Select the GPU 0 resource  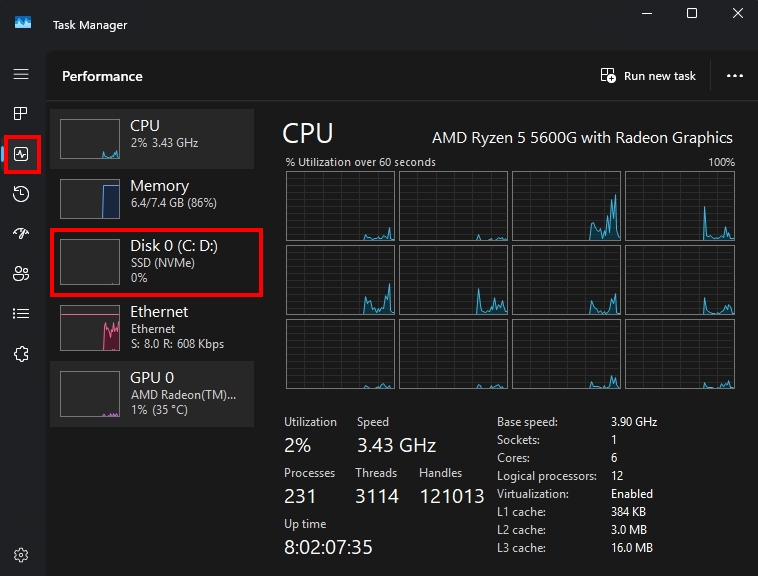tap(152, 394)
